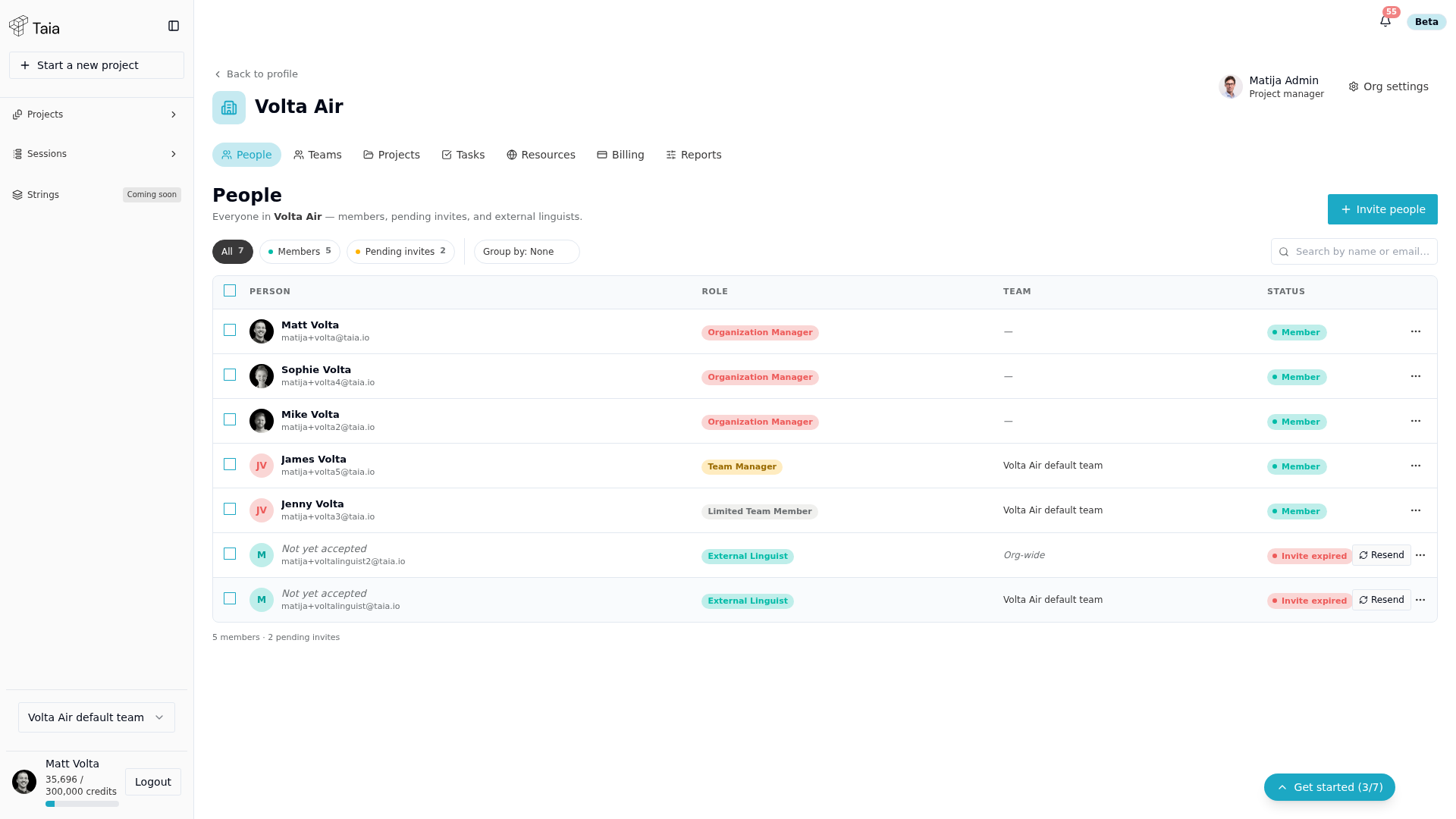Switch to the Resources tab
This screenshot has width=1456, height=819.
[x=541, y=155]
